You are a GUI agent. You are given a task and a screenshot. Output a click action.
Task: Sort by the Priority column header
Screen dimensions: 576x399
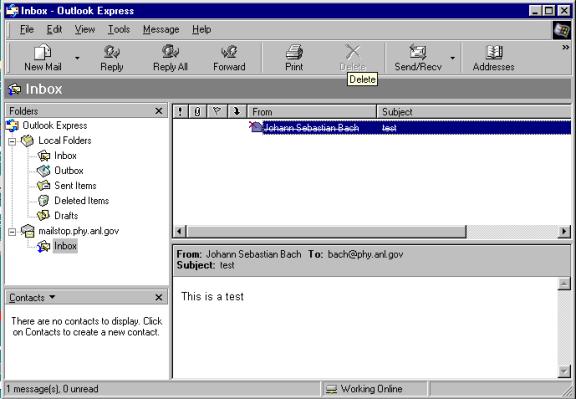click(x=180, y=111)
